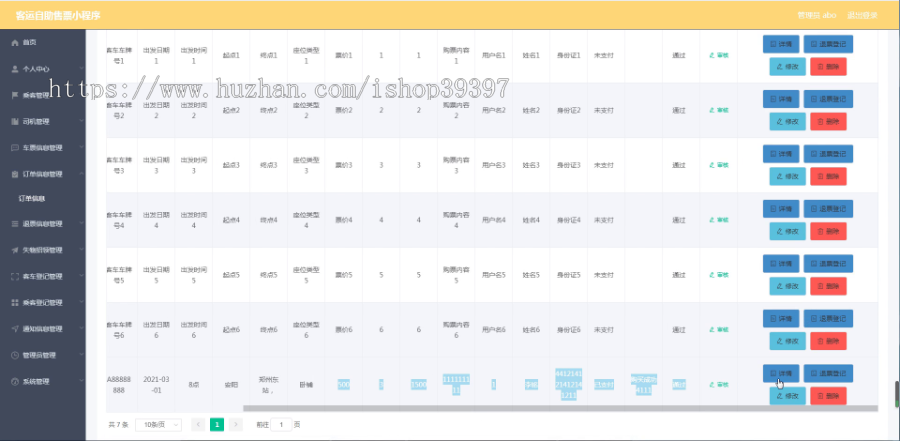
Task: Click 修改 for the 起点1 row
Action: point(788,67)
